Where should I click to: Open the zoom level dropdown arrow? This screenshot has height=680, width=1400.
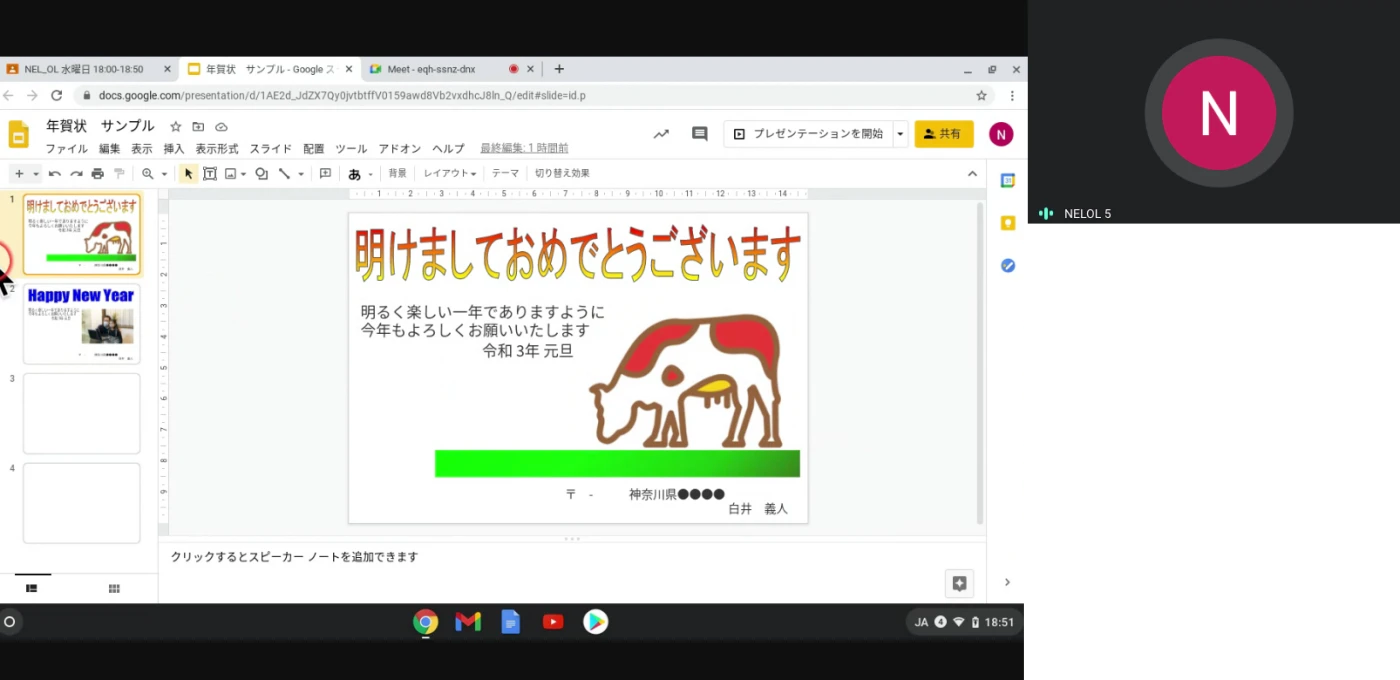[164, 174]
